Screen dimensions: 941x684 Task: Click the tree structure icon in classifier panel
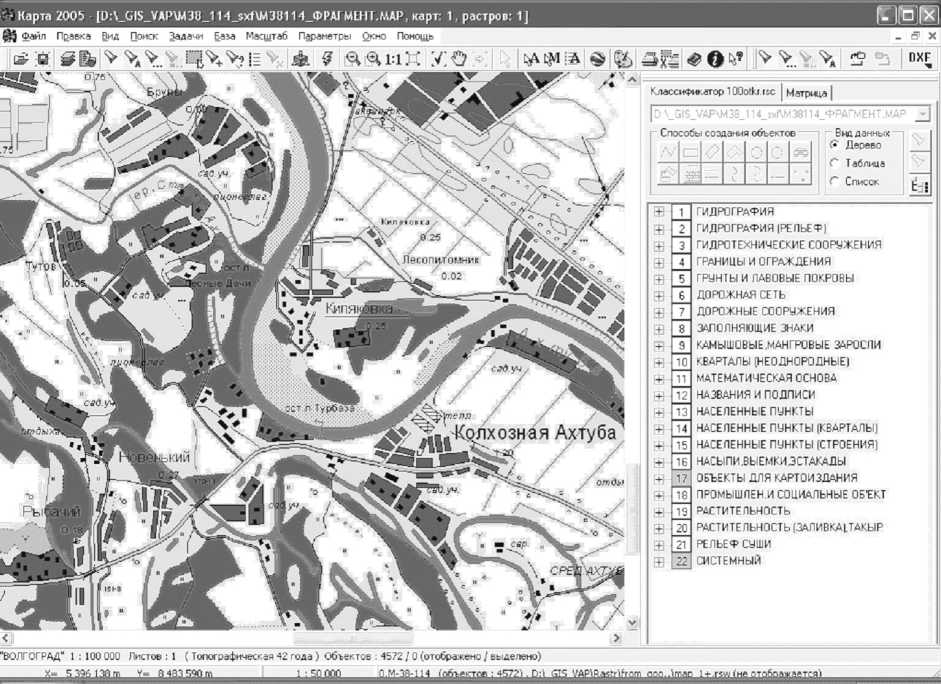tap(919, 185)
